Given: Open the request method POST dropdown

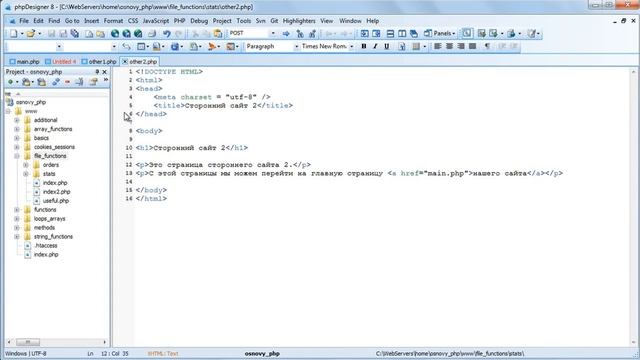Looking at the screenshot, I should tap(273, 33).
